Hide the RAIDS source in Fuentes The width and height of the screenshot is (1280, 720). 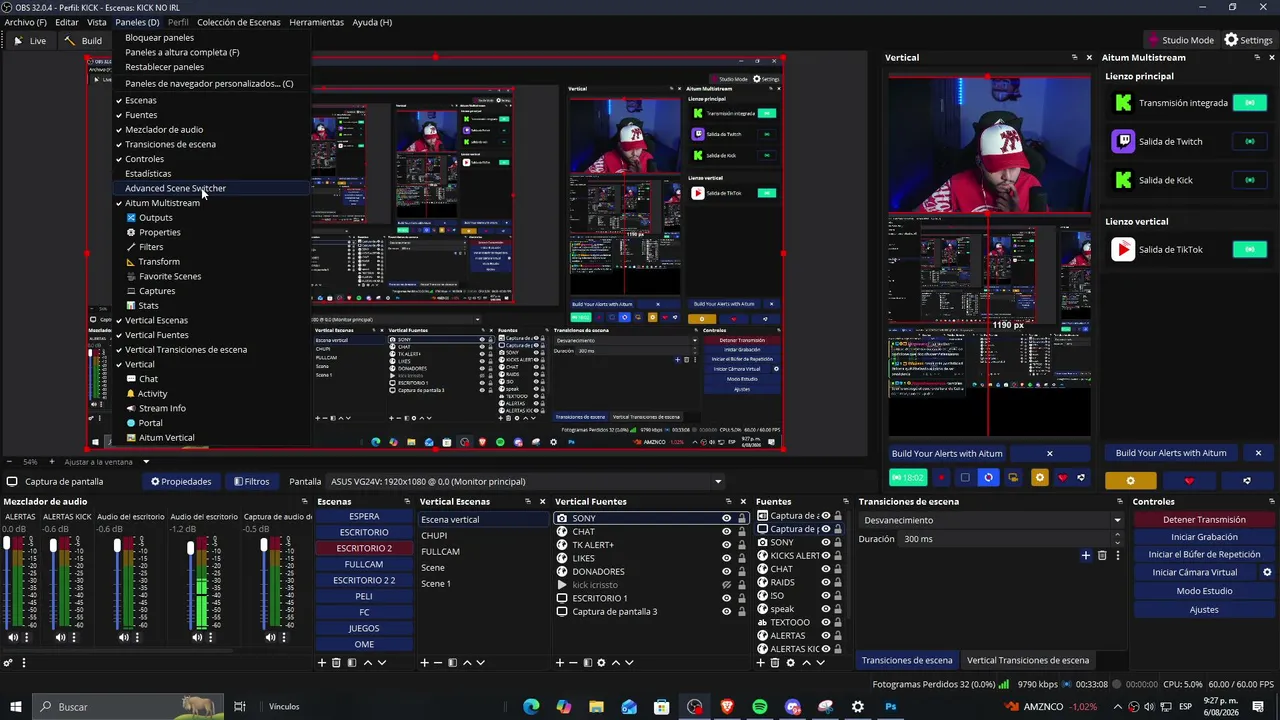pyautogui.click(x=826, y=582)
